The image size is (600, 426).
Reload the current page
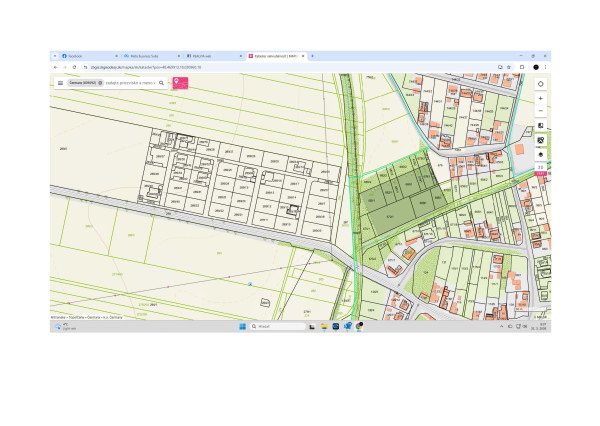point(74,67)
